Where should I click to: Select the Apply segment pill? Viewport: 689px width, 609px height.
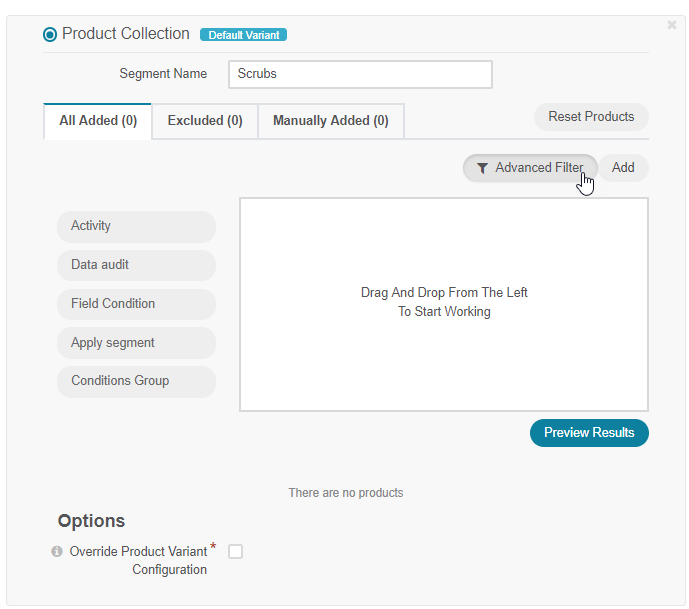[136, 343]
